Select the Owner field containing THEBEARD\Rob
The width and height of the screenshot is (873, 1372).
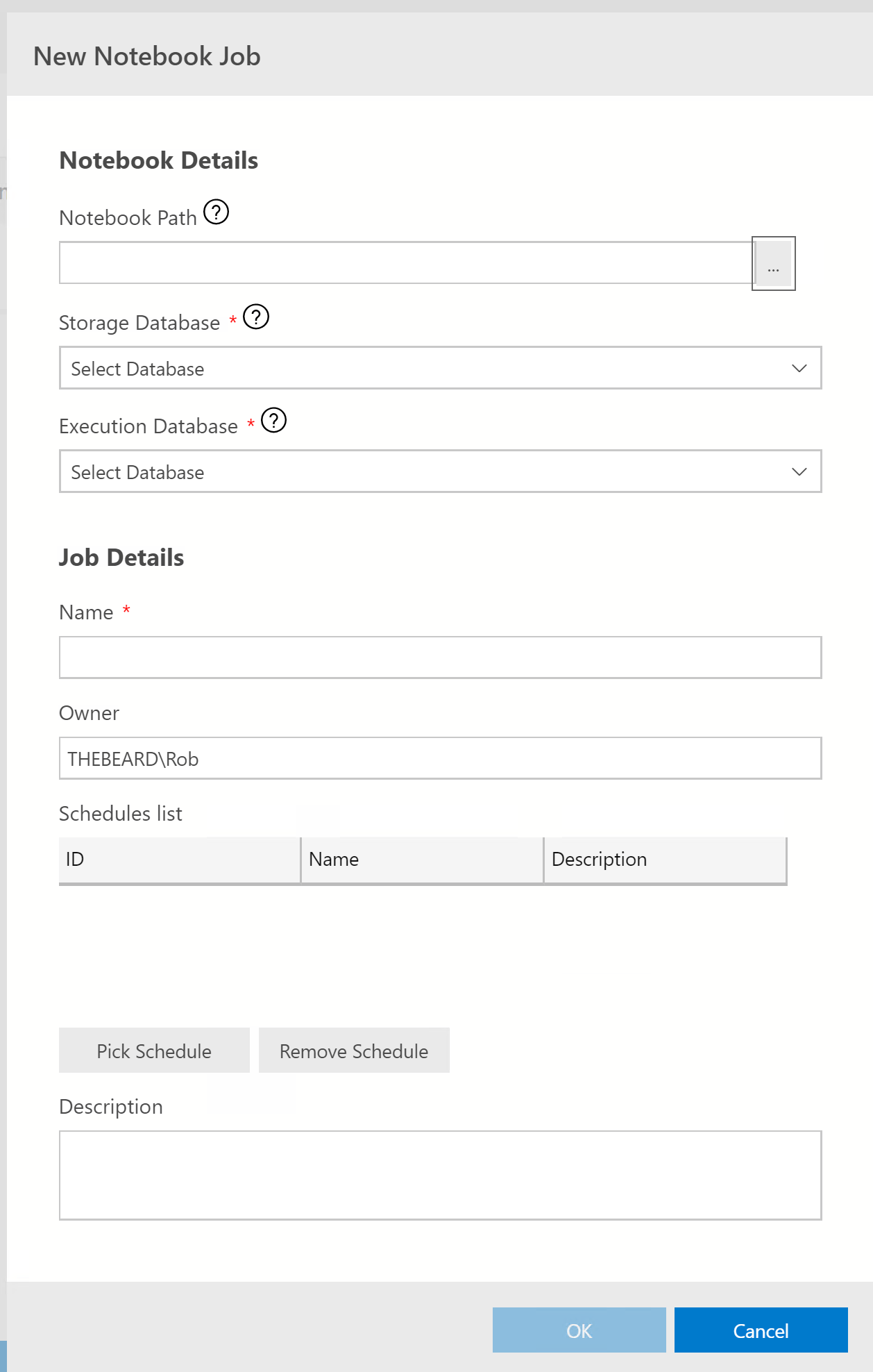(x=440, y=758)
